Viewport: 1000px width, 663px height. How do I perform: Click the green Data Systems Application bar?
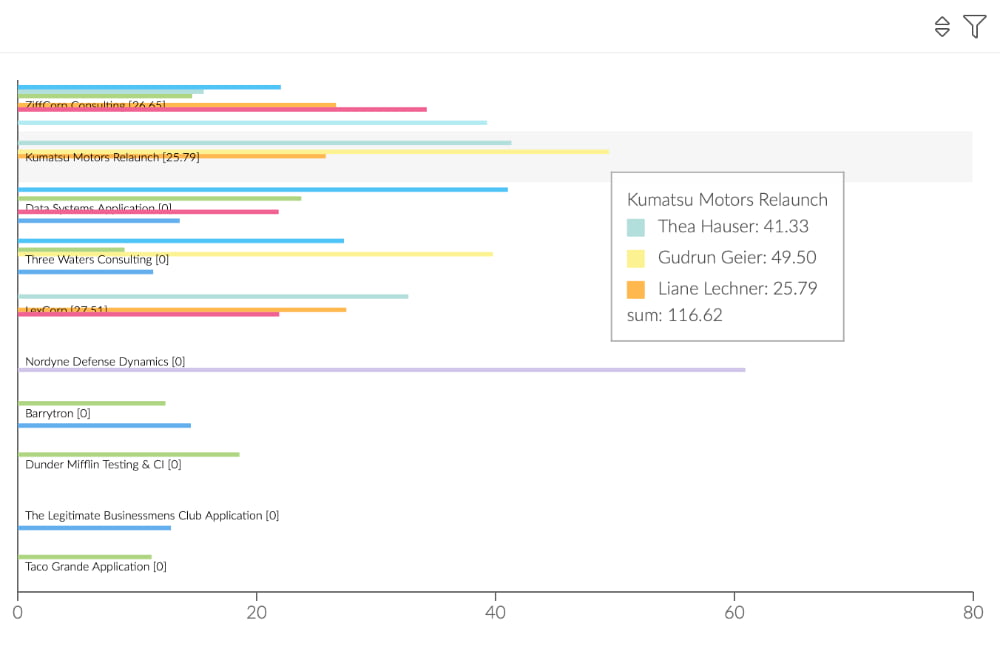pyautogui.click(x=159, y=198)
